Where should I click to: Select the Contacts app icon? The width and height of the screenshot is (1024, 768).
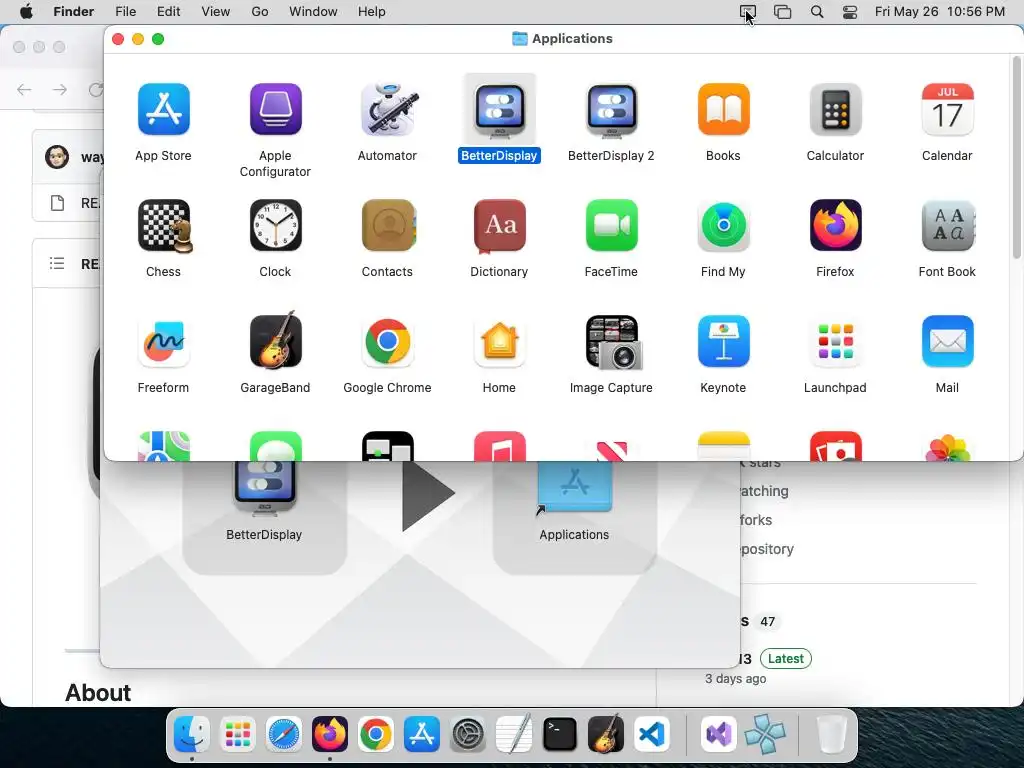(x=389, y=225)
